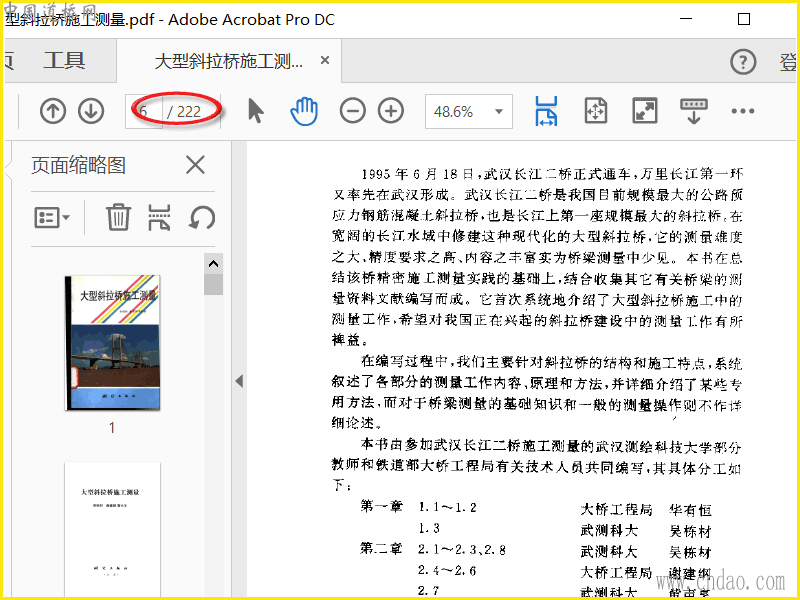The image size is (800, 600).
Task: Click the '/ 222' total pages text
Action: [x=184, y=111]
